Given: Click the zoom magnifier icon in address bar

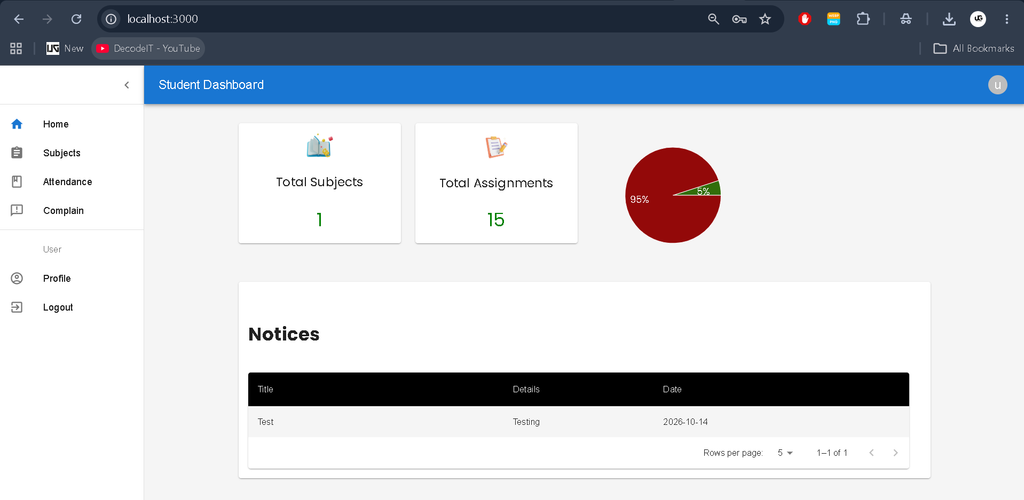Looking at the screenshot, I should pos(713,19).
